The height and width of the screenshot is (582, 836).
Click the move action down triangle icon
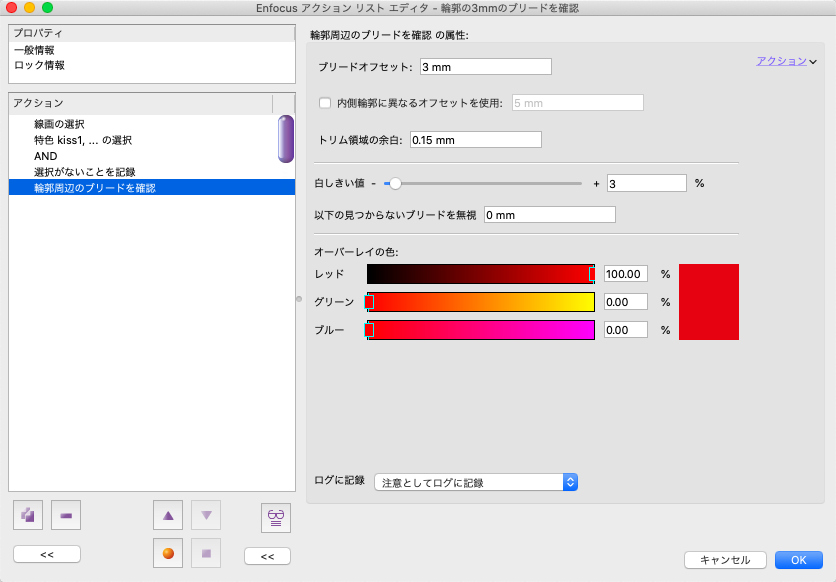pos(206,515)
